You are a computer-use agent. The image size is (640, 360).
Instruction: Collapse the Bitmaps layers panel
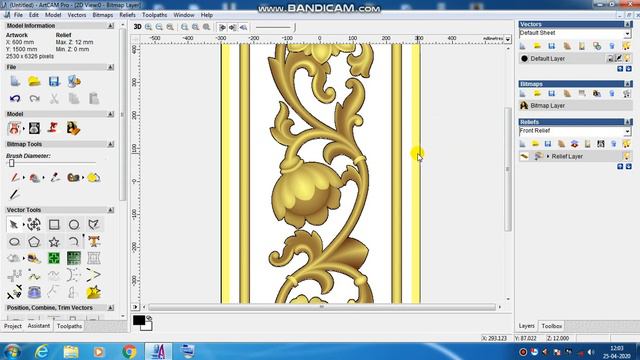pos(628,84)
